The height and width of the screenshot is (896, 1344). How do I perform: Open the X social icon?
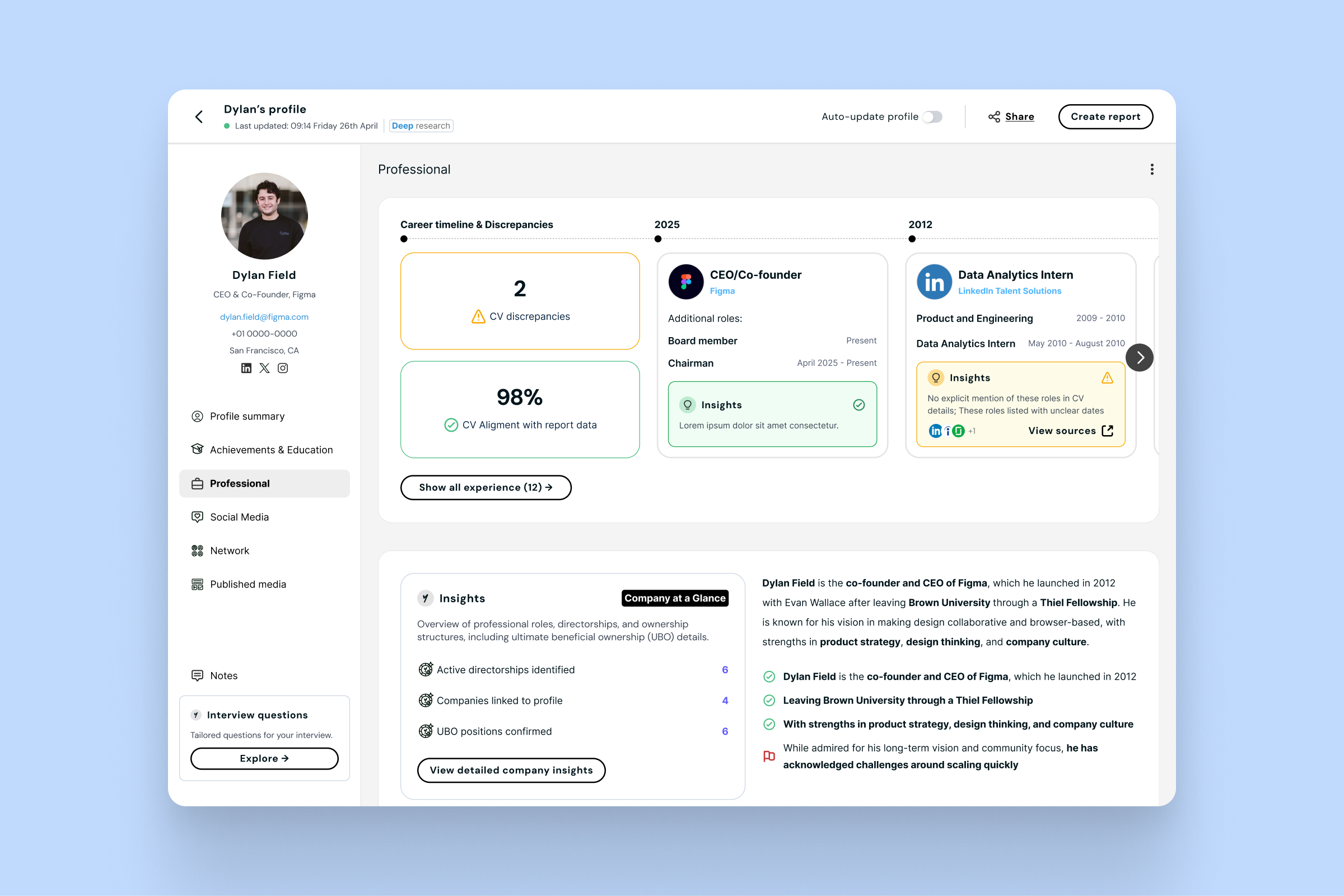tap(264, 368)
